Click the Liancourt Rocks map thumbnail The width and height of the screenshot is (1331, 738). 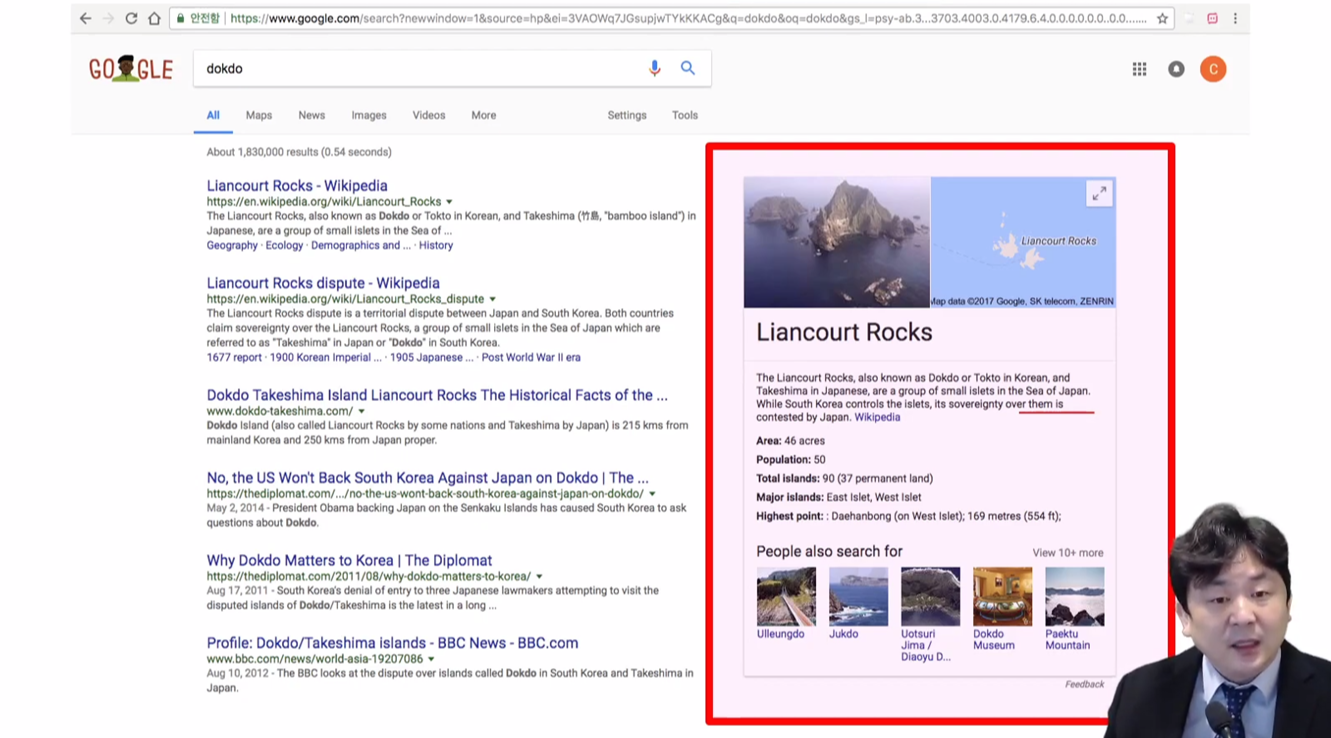[x=1023, y=242]
